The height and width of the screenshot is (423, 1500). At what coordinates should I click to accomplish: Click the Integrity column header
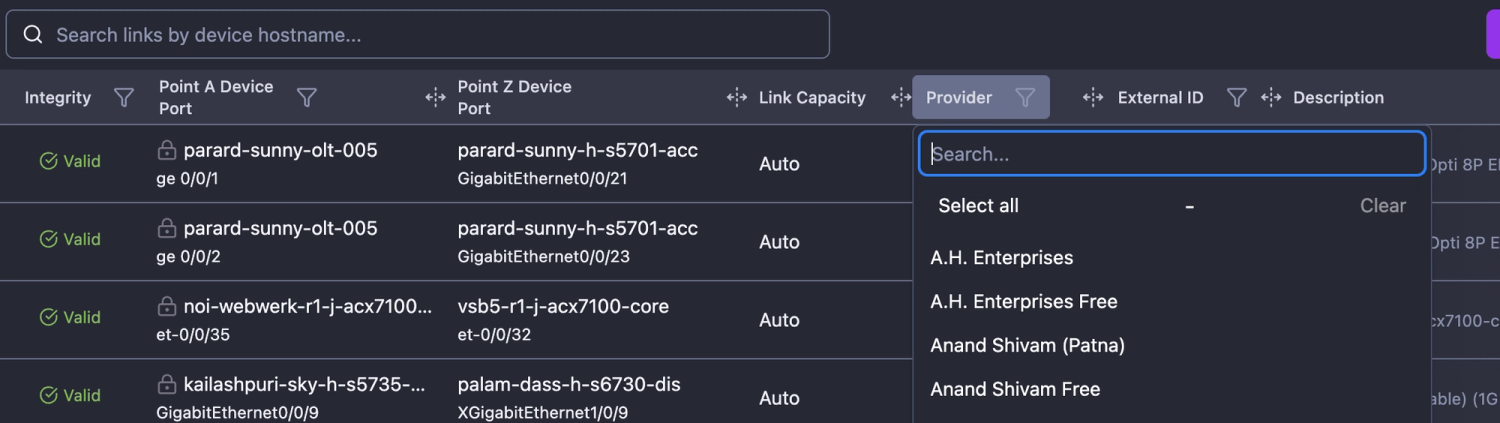(58, 98)
